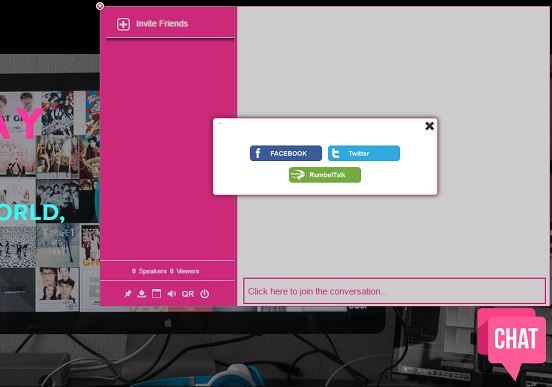
Task: Click the pop-out window icon
Action: pyautogui.click(x=156, y=293)
